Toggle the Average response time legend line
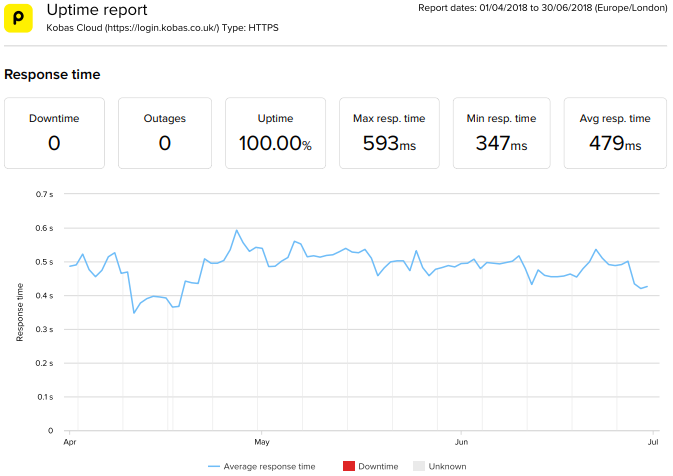The height and width of the screenshot is (476, 673). point(262,466)
